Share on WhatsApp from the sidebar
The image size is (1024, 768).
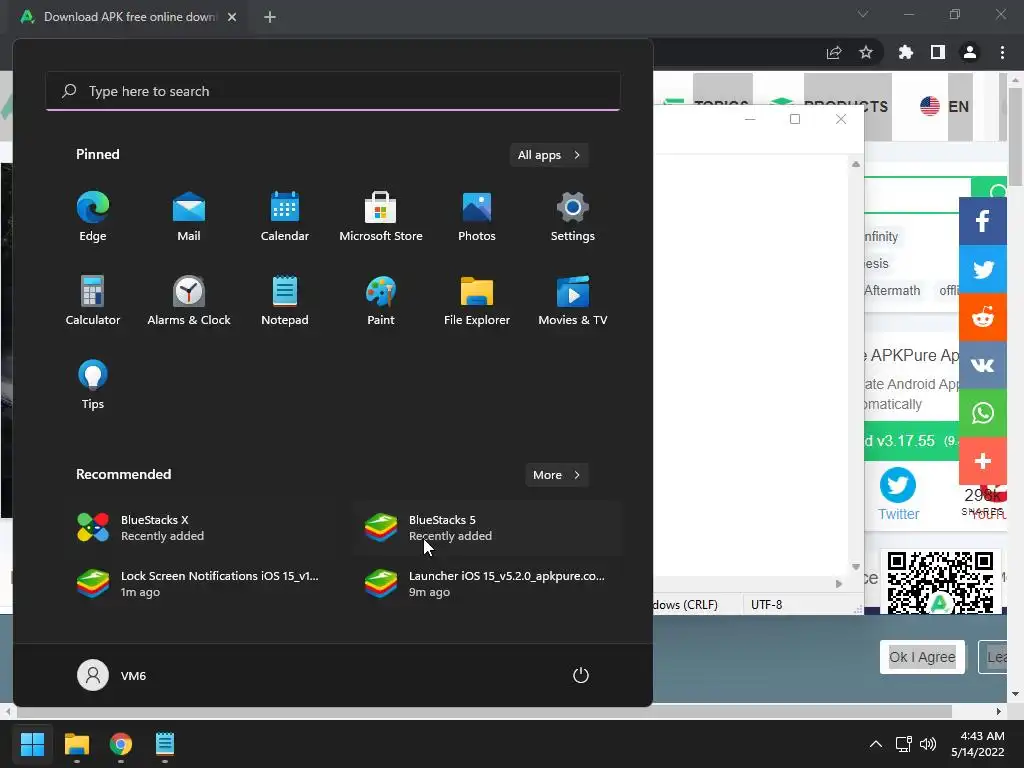[x=983, y=413]
